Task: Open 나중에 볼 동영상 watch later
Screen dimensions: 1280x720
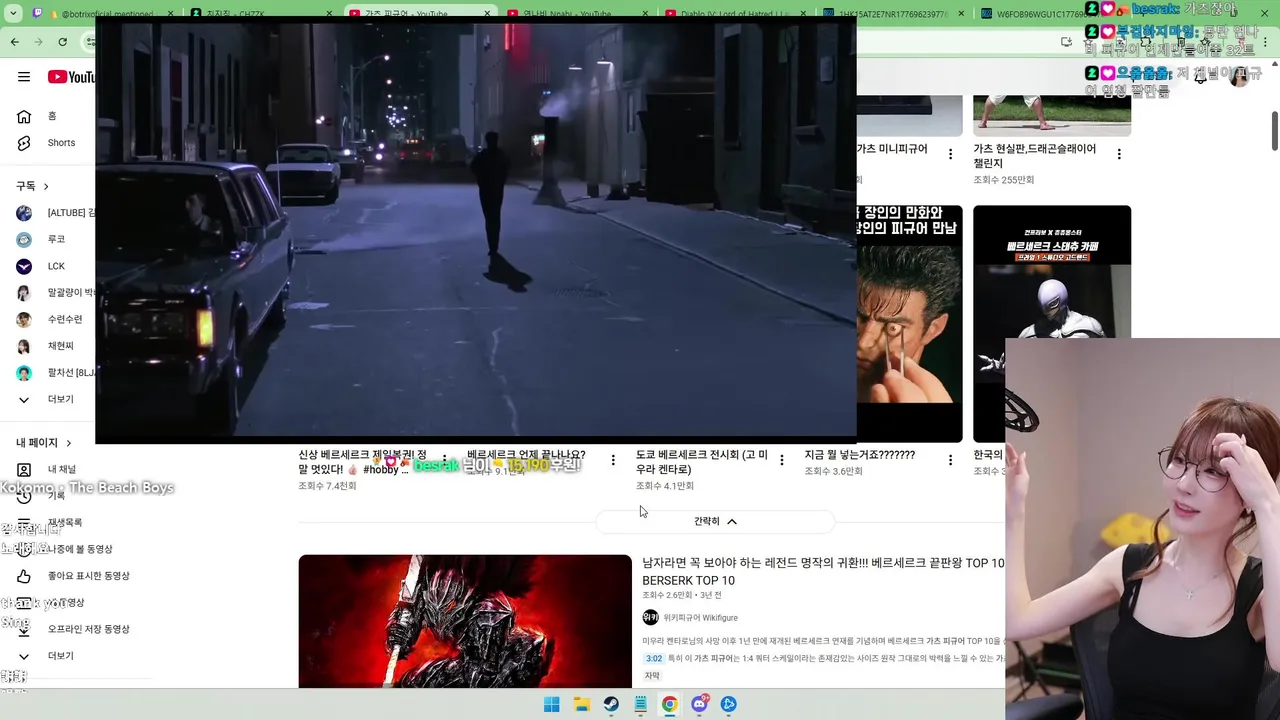Action: click(x=80, y=549)
